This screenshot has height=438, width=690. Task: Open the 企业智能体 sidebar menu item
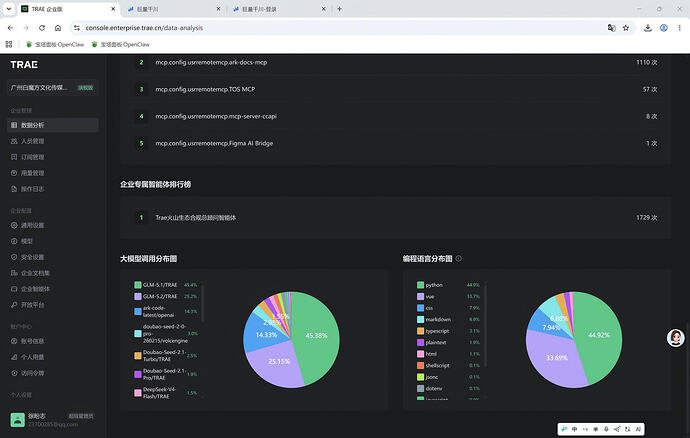coord(53,289)
